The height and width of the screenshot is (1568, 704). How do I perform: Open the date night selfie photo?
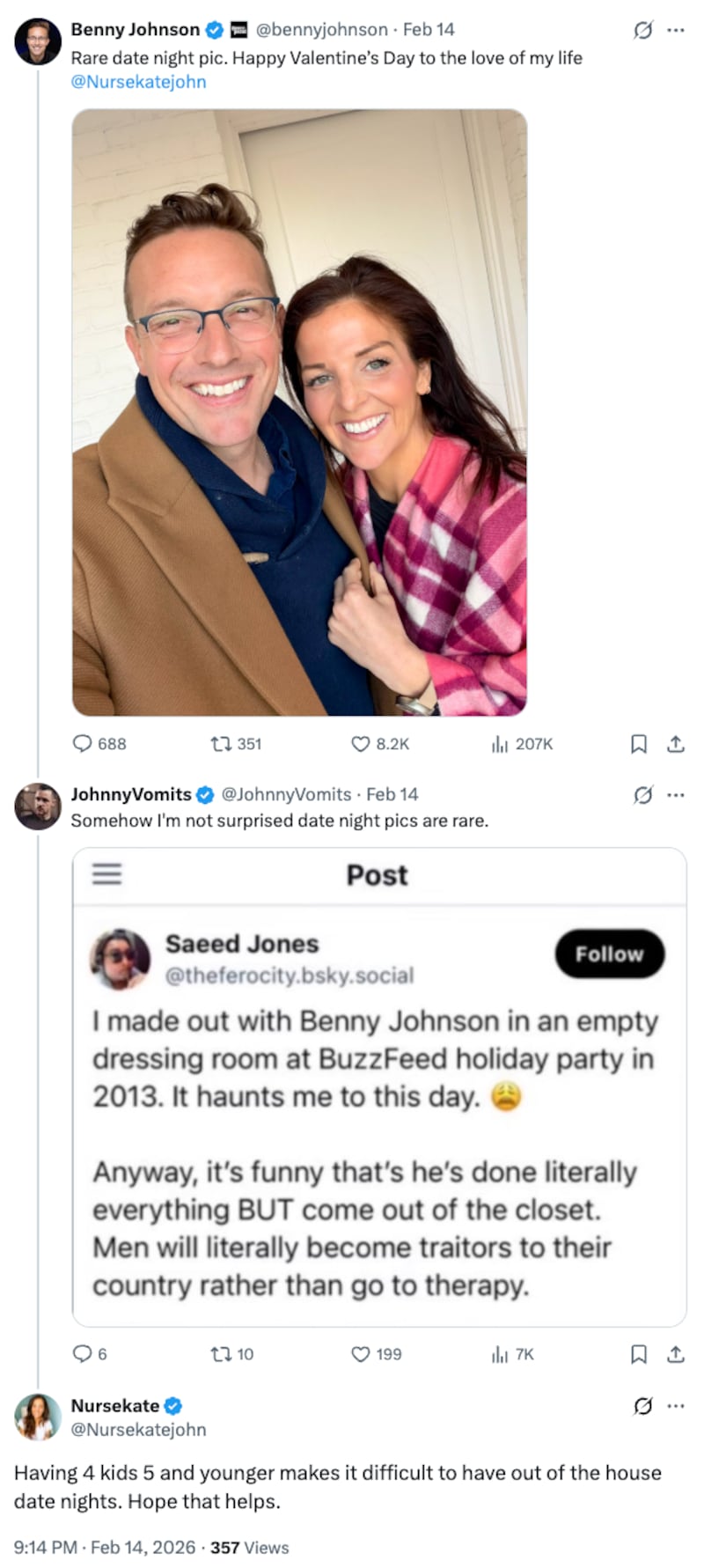tap(299, 414)
